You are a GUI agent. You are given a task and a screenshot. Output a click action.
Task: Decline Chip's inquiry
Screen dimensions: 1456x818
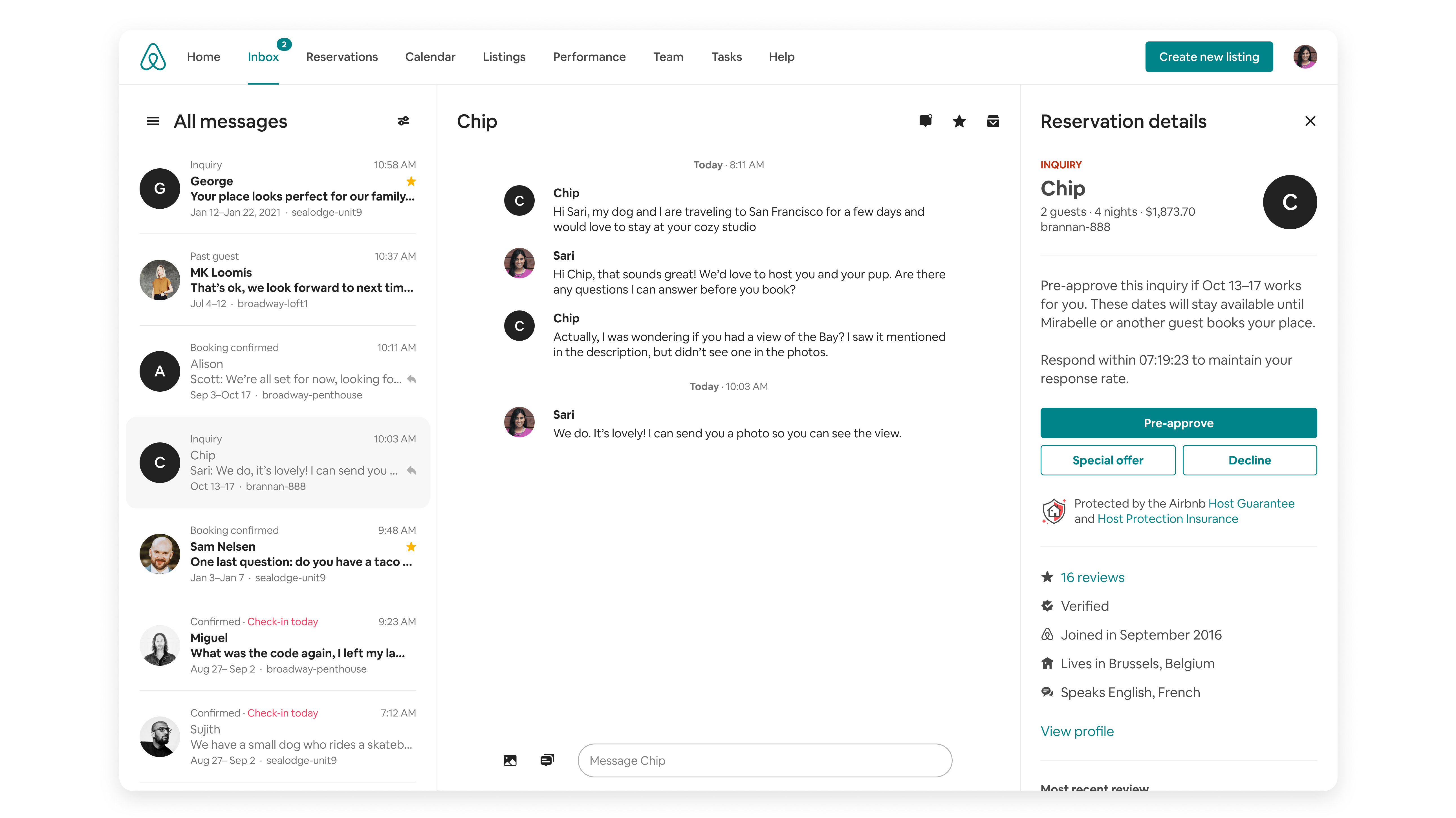tap(1250, 460)
